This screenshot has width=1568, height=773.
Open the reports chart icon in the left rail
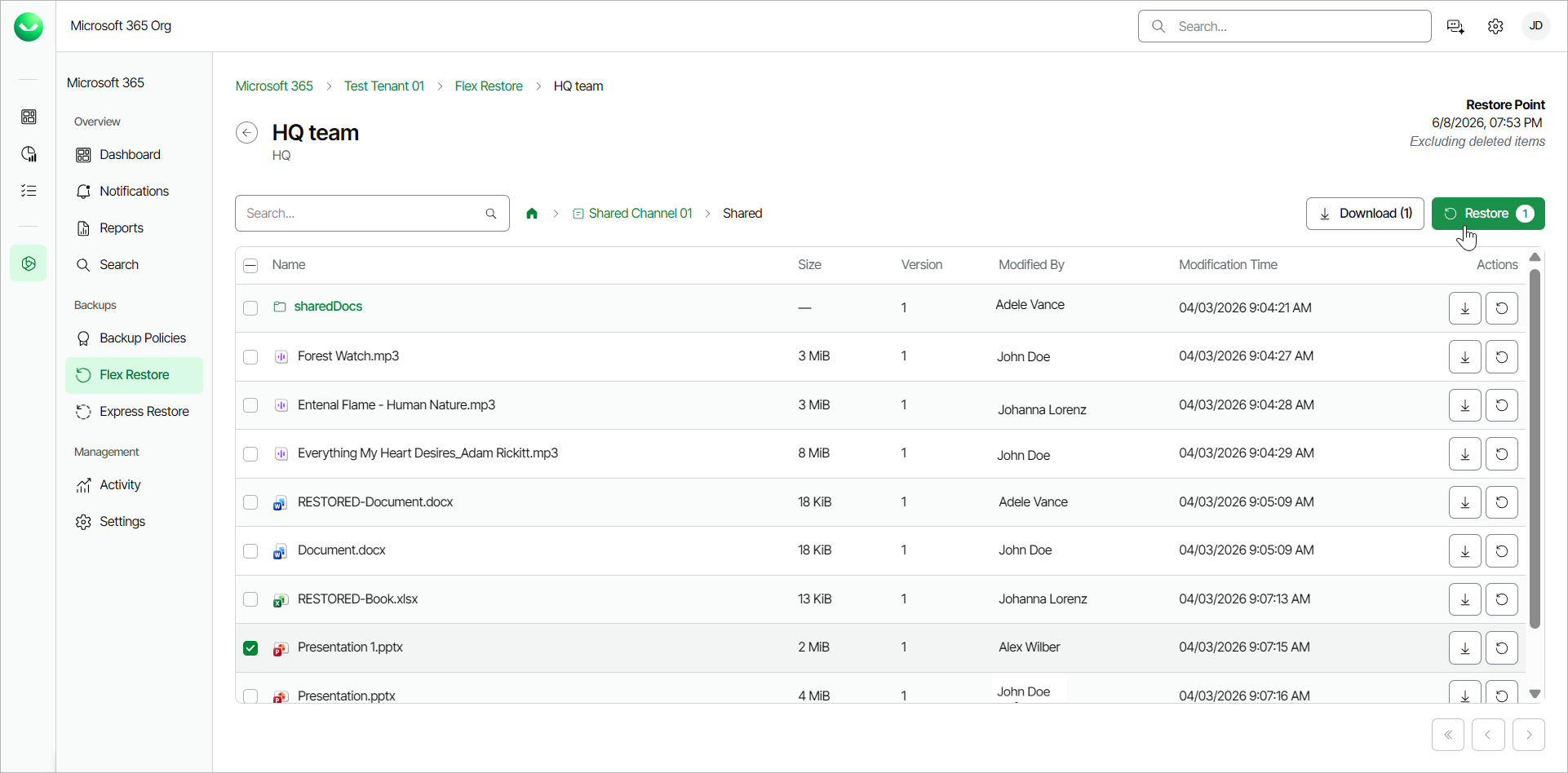(x=29, y=154)
